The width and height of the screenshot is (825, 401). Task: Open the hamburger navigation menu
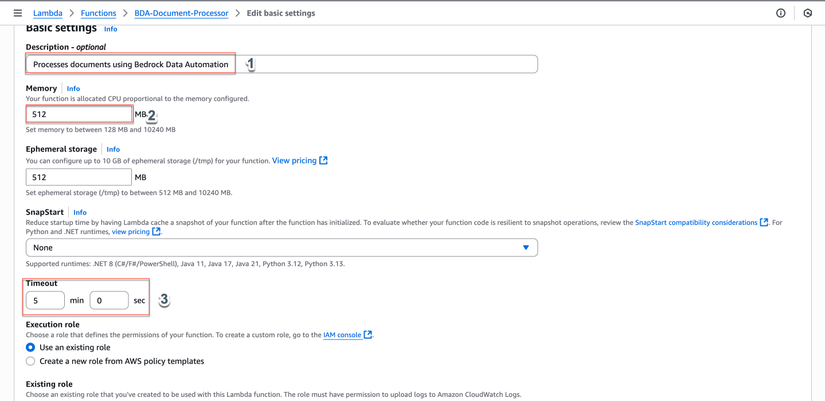[17, 13]
